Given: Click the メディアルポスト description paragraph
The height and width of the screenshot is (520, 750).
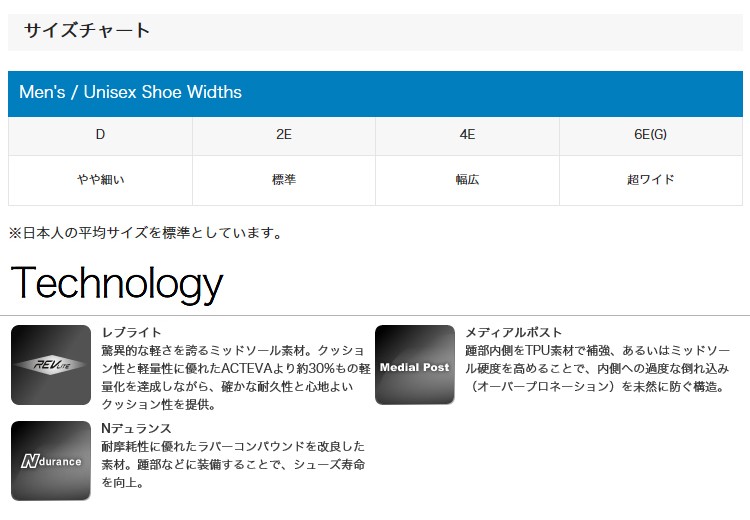Looking at the screenshot, I should point(597,368).
